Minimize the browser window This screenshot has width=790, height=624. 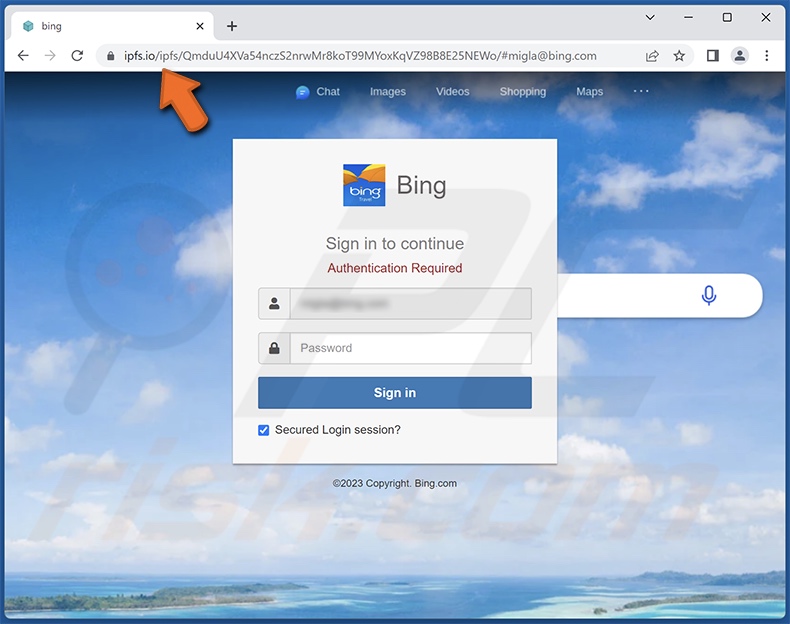[688, 18]
